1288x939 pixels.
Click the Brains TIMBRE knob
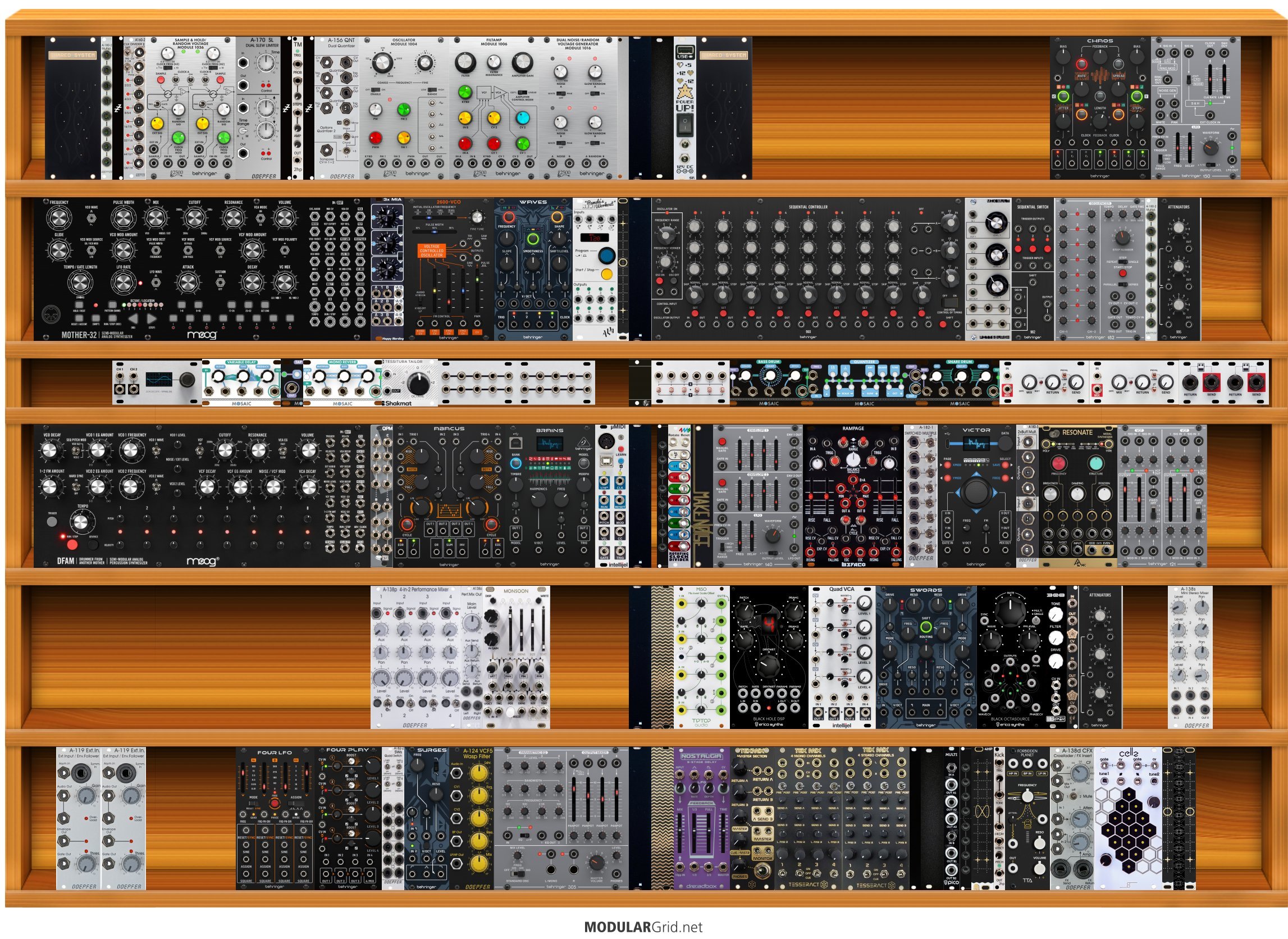click(x=515, y=485)
